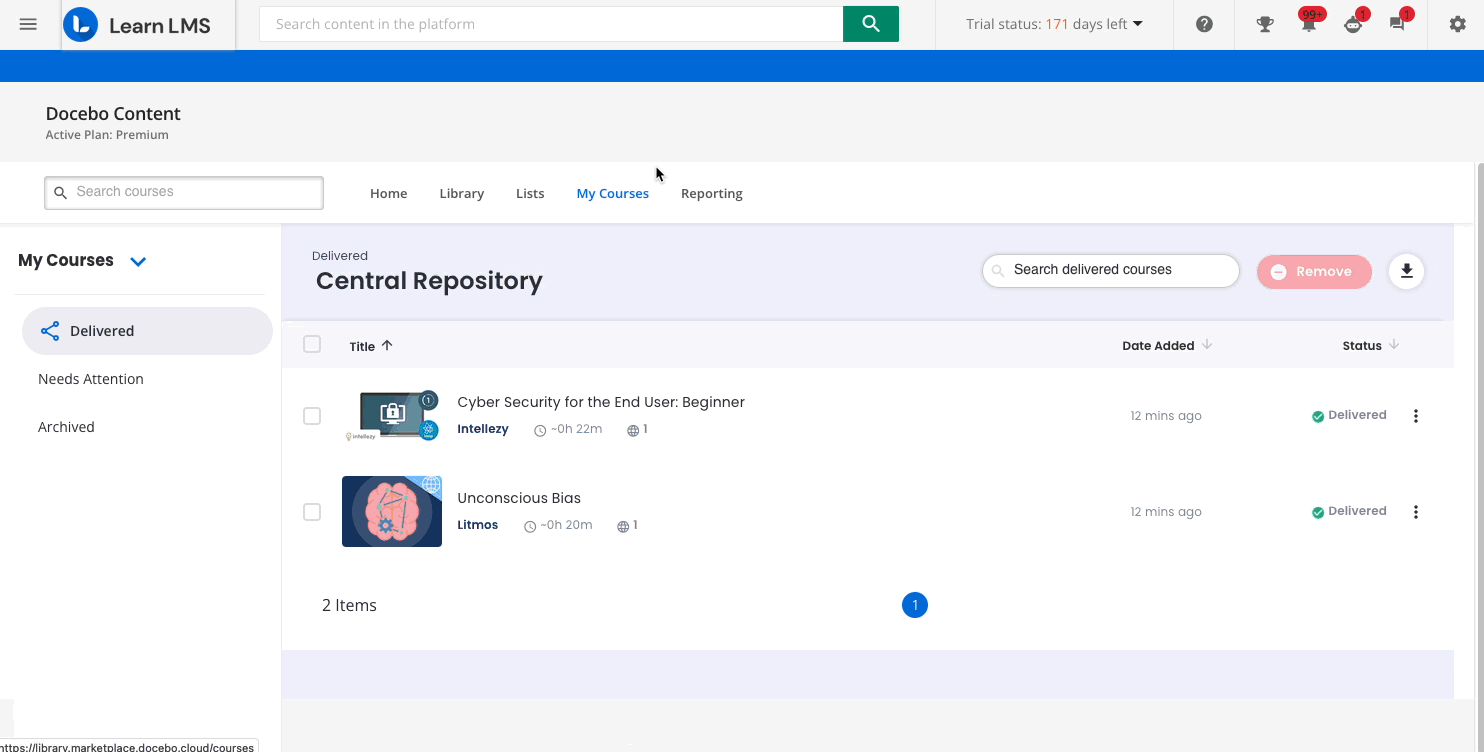Check the Cyber Security course row checkbox
This screenshot has height=752, width=1484.
pos(312,415)
